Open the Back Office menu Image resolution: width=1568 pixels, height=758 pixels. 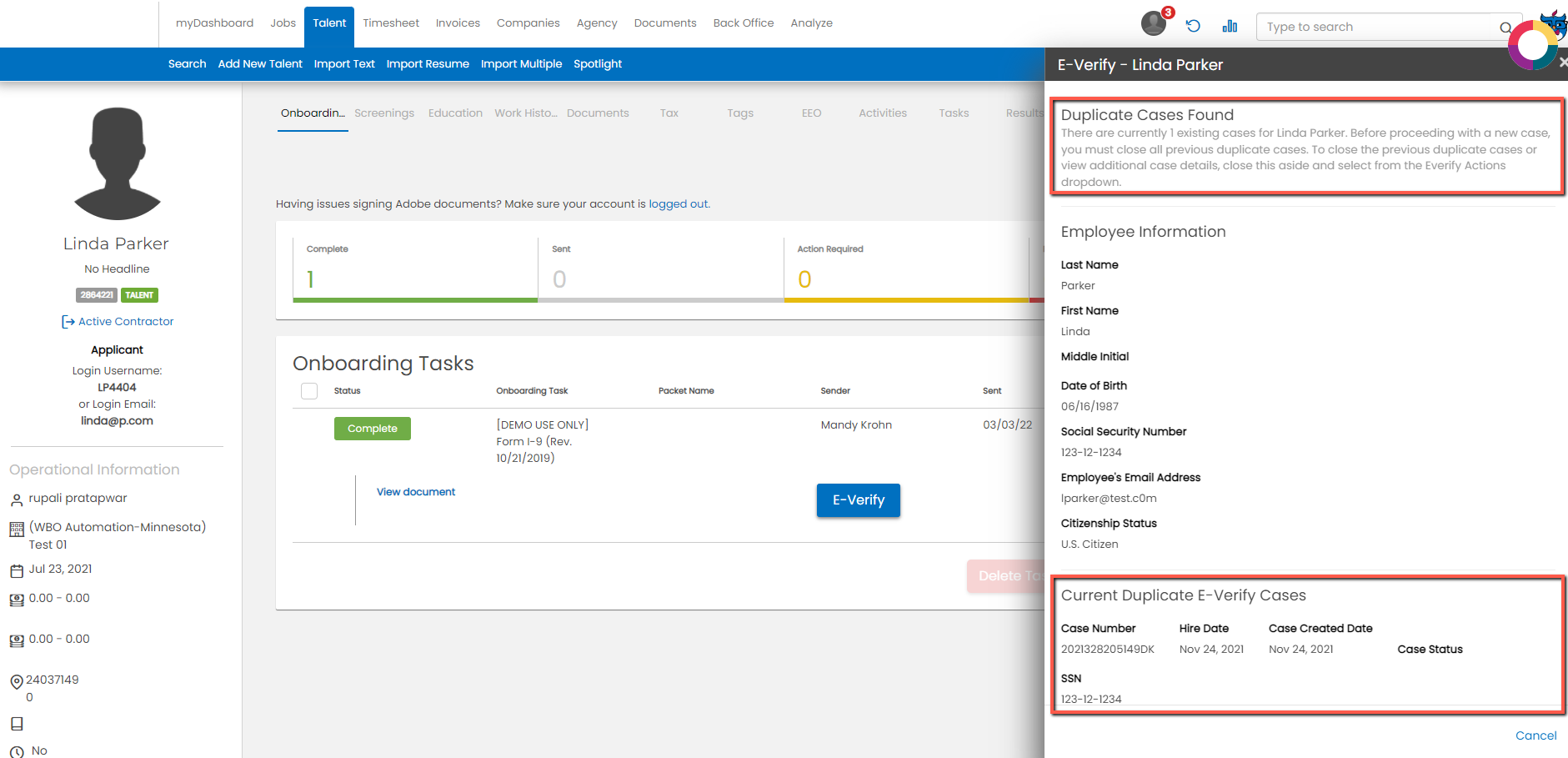[x=744, y=23]
